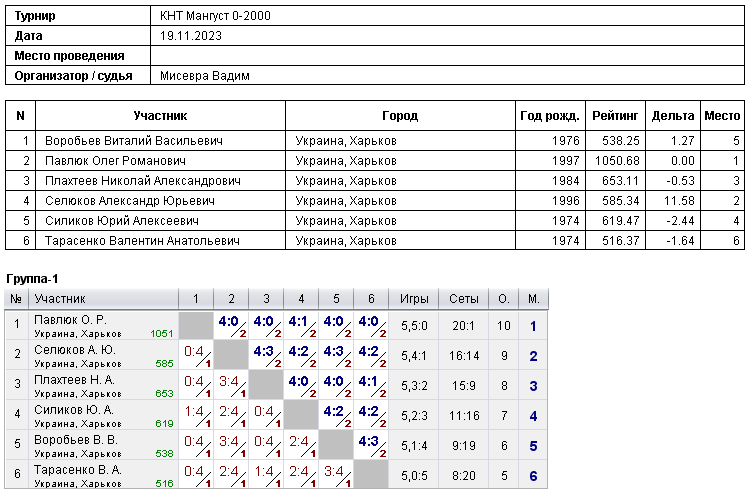Click sets total 11:16
The height and width of the screenshot is (494, 750).
pos(463,416)
